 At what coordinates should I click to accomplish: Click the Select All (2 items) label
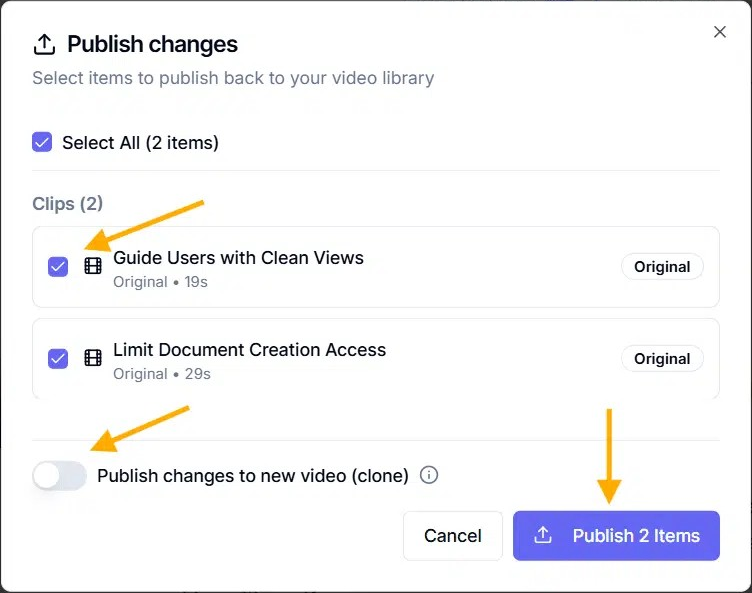(x=140, y=143)
